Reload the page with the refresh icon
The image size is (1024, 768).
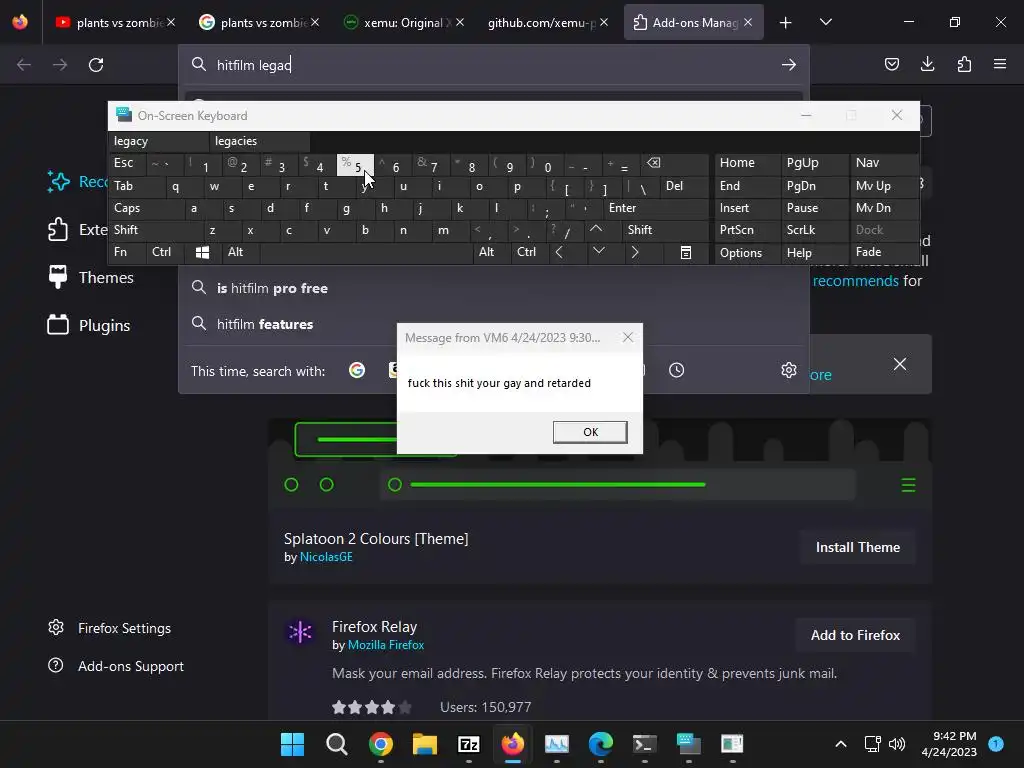[x=96, y=65]
